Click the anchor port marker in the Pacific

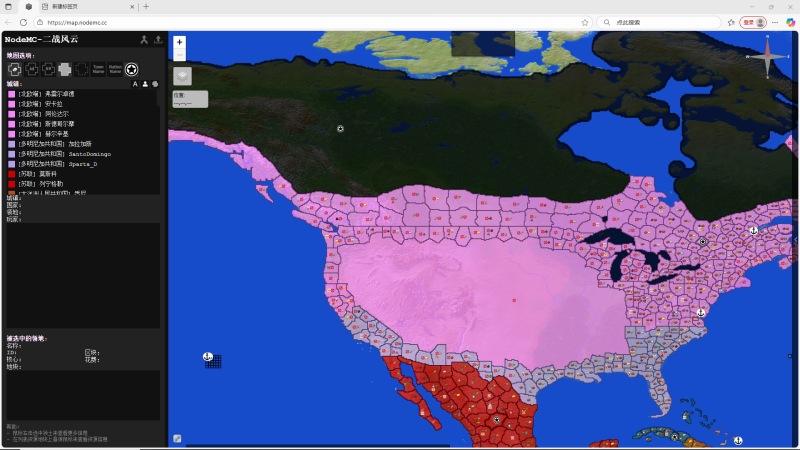tap(208, 357)
